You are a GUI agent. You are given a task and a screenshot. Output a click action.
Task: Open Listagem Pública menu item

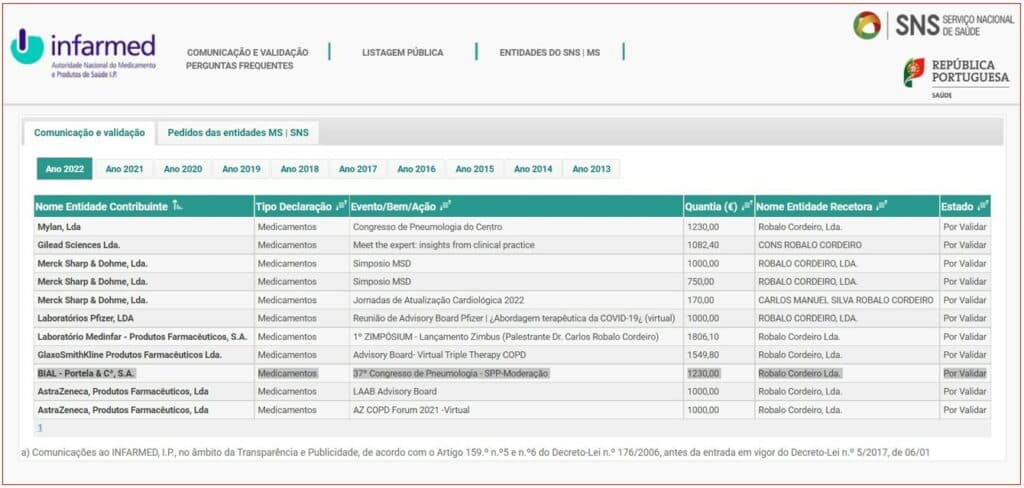click(402, 52)
